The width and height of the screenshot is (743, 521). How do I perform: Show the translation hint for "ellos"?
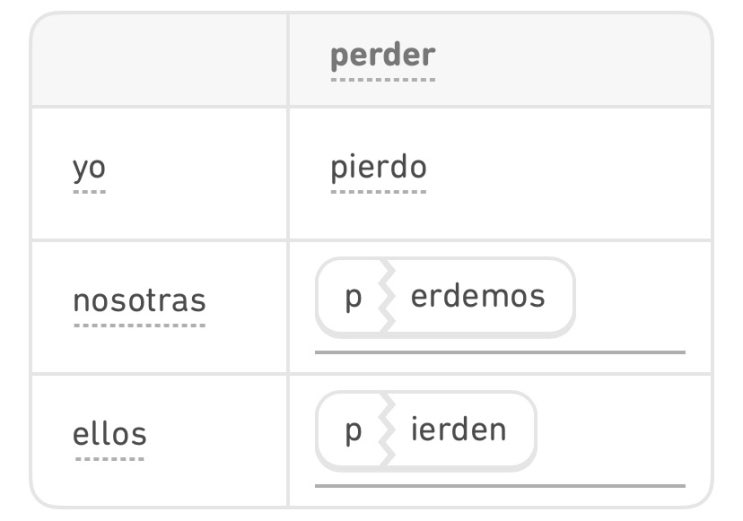click(x=109, y=434)
